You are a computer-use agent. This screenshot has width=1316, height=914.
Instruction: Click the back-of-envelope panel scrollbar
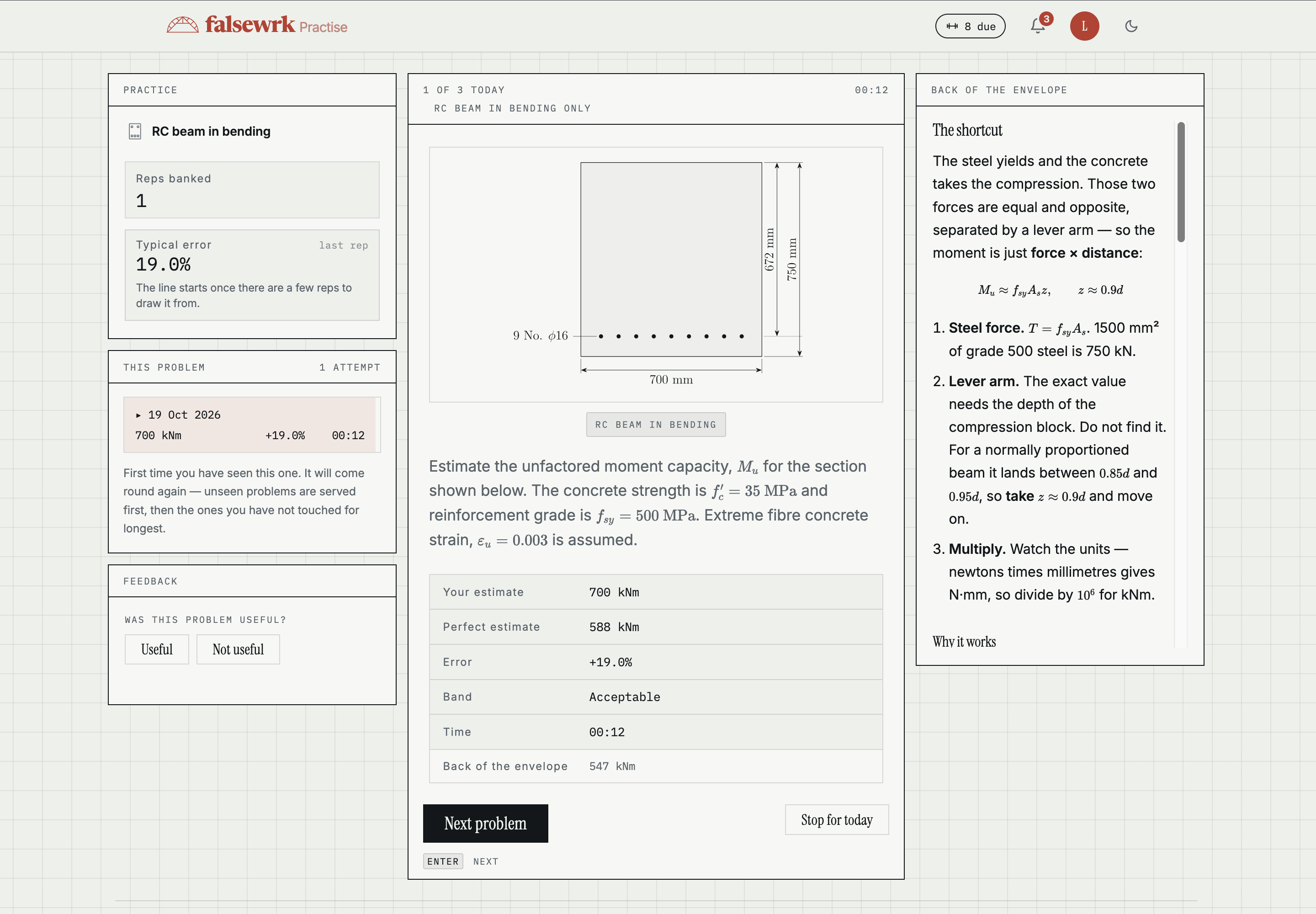pyautogui.click(x=1181, y=181)
